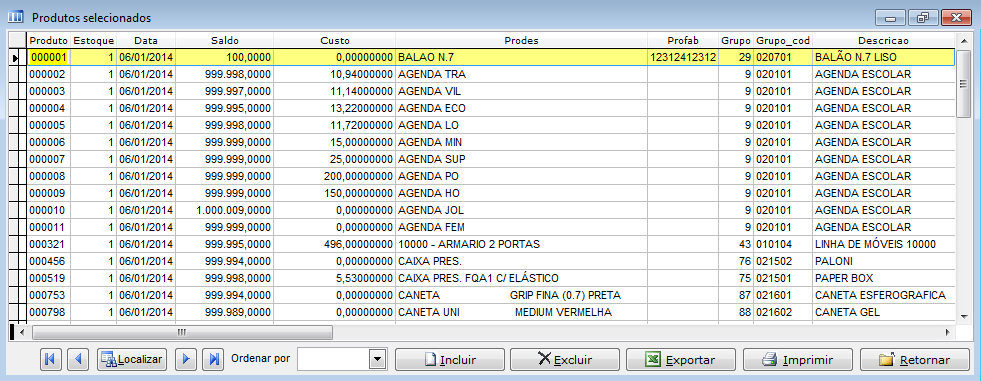Image resolution: width=981 pixels, height=381 pixels.
Task: Click the CAIXA PRES. FQA1 C/ ELÁSTICO cell
Action: point(521,277)
